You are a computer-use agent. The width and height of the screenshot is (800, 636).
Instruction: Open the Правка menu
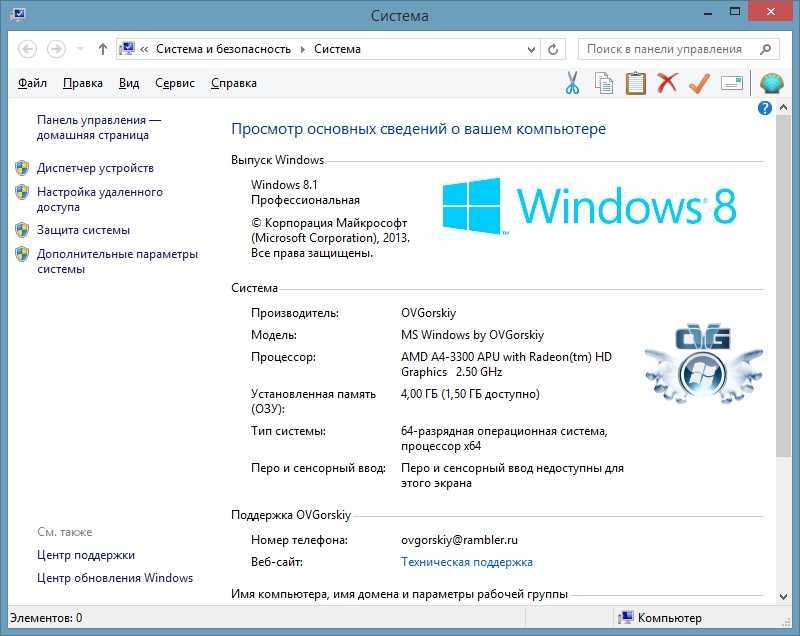(x=83, y=83)
